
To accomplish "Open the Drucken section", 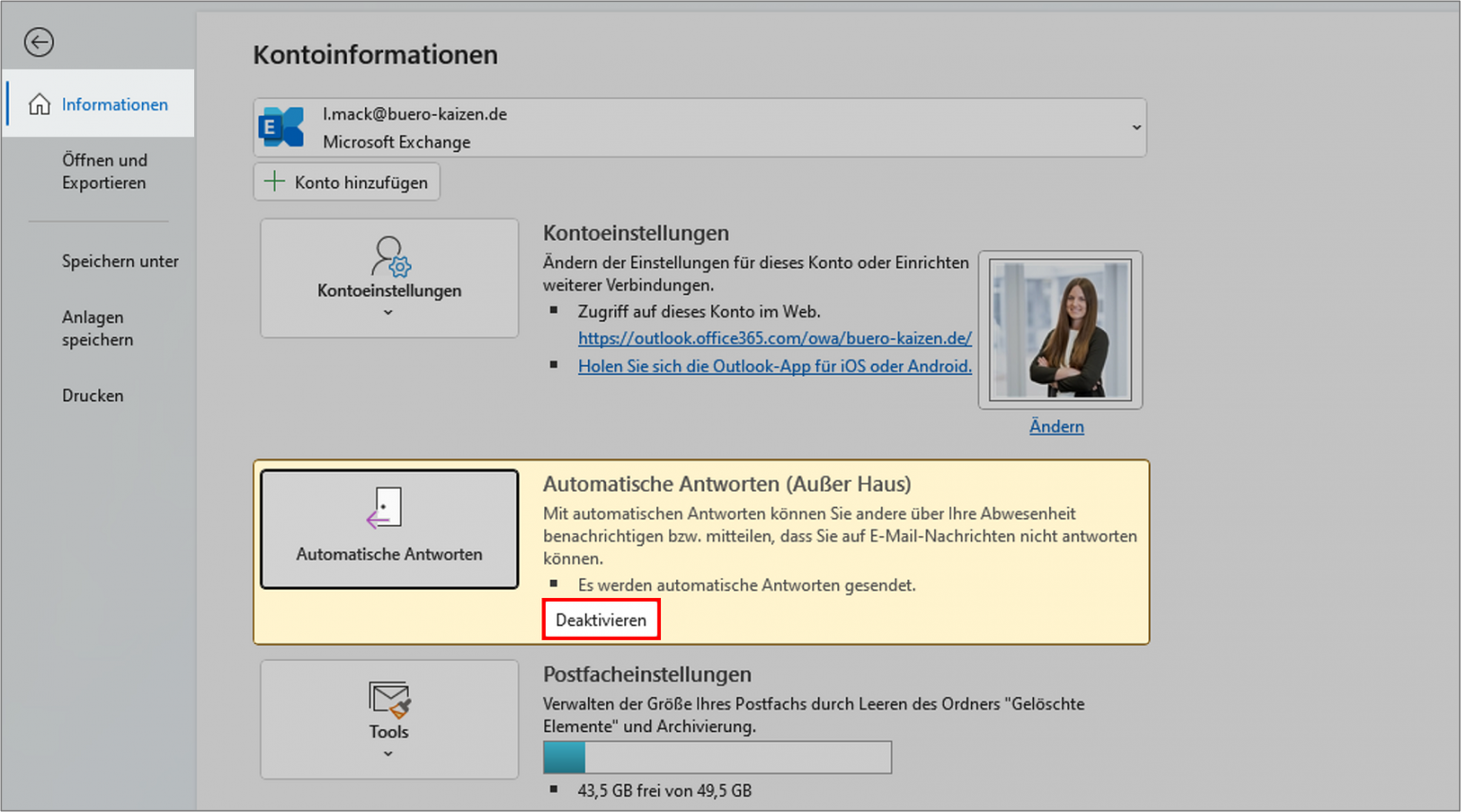I will click(x=92, y=396).
